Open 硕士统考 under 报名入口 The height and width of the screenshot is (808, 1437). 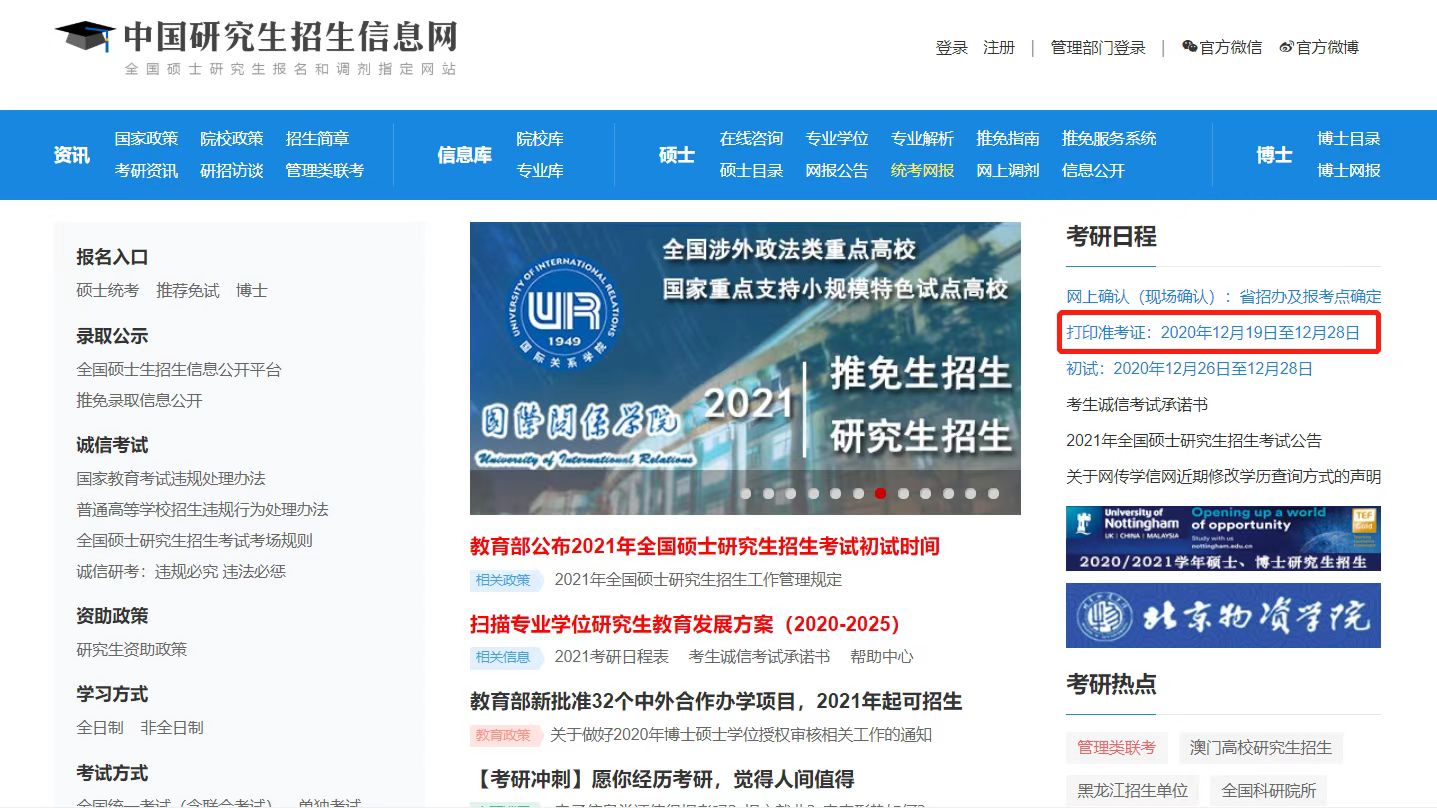[108, 291]
